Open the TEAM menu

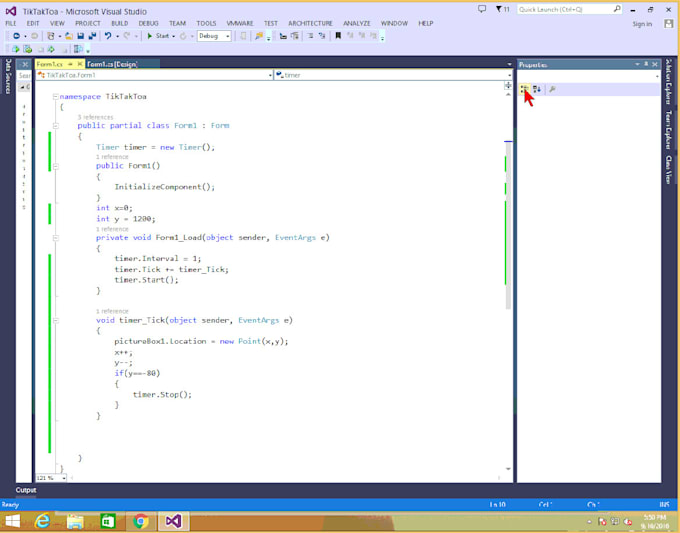(x=177, y=23)
